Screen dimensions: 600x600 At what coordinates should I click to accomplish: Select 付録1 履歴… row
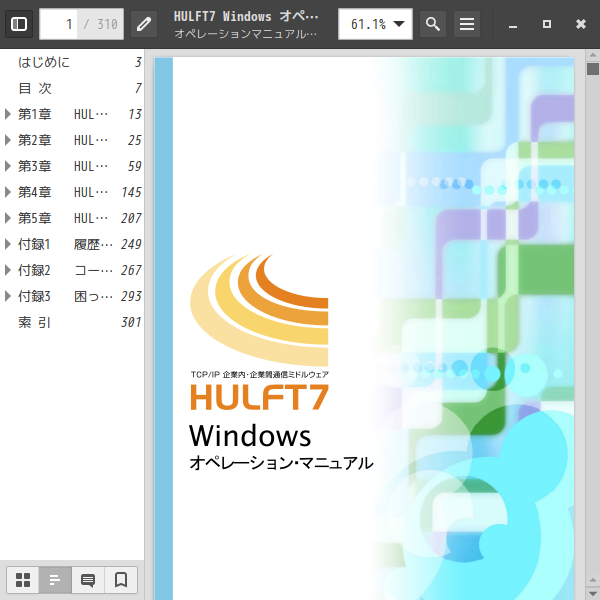click(x=72, y=244)
